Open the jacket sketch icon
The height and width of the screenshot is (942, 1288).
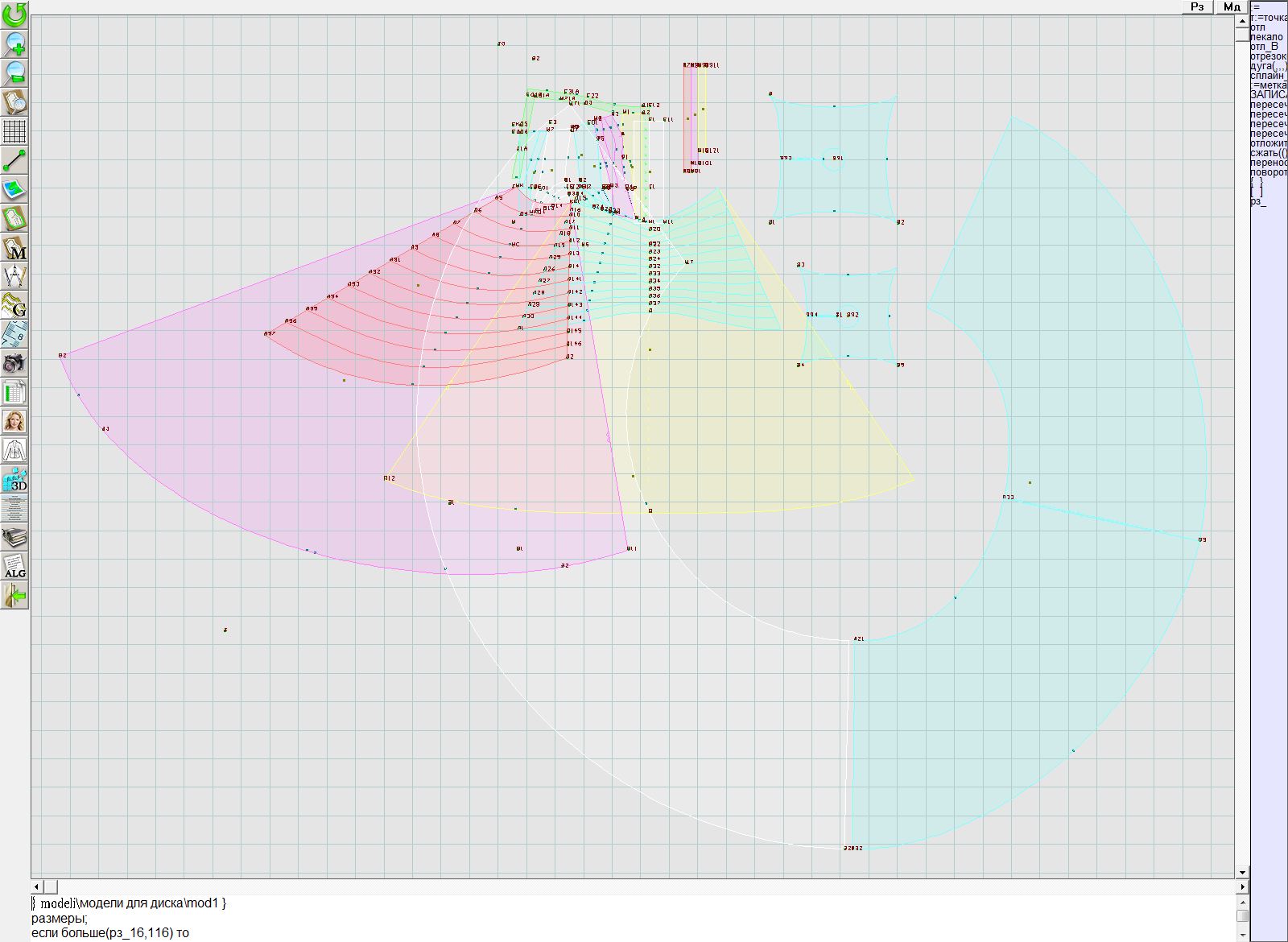[14, 450]
